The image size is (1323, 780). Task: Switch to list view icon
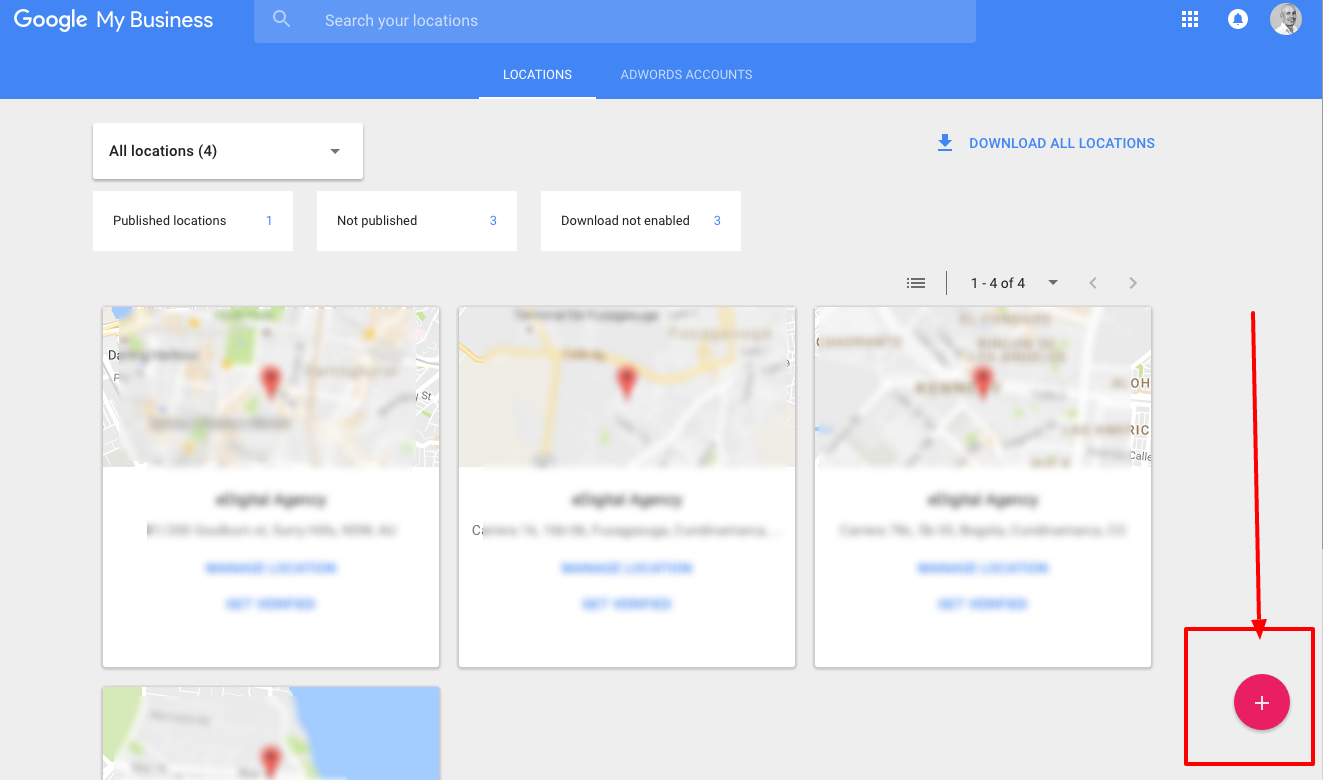pos(916,283)
